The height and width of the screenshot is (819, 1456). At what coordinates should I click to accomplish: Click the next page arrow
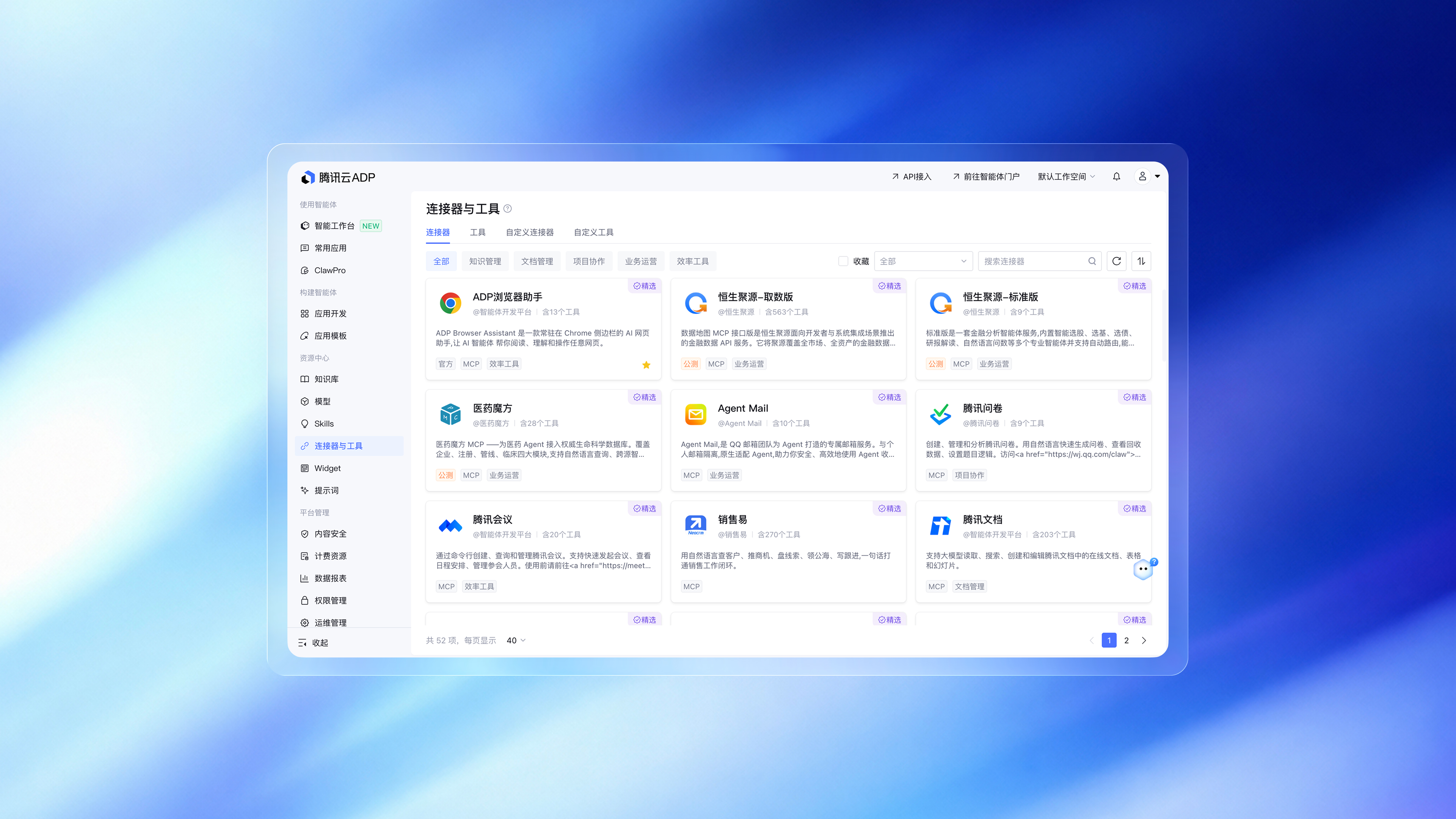tap(1144, 640)
